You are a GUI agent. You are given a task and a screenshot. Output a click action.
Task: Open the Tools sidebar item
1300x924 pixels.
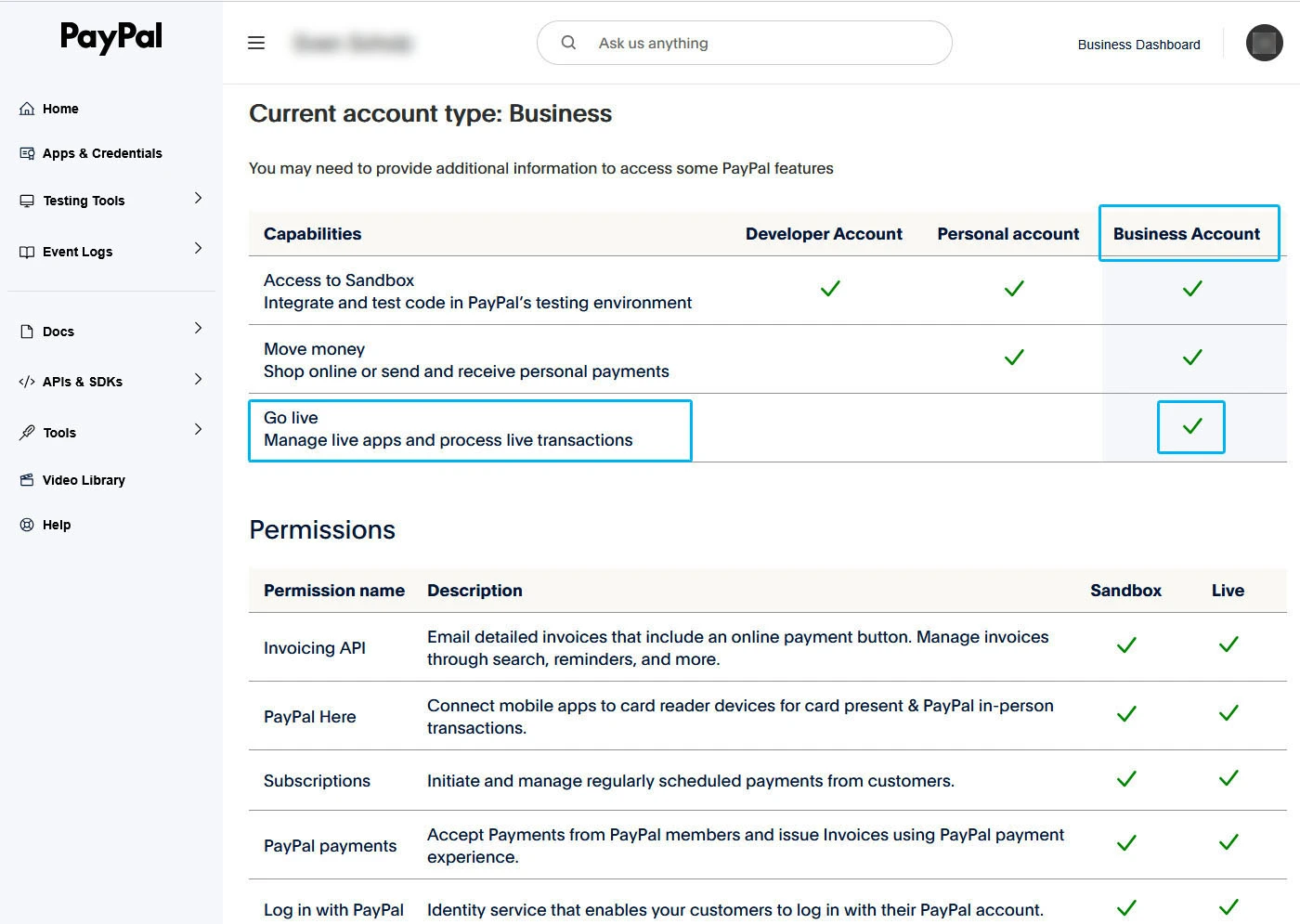[59, 433]
